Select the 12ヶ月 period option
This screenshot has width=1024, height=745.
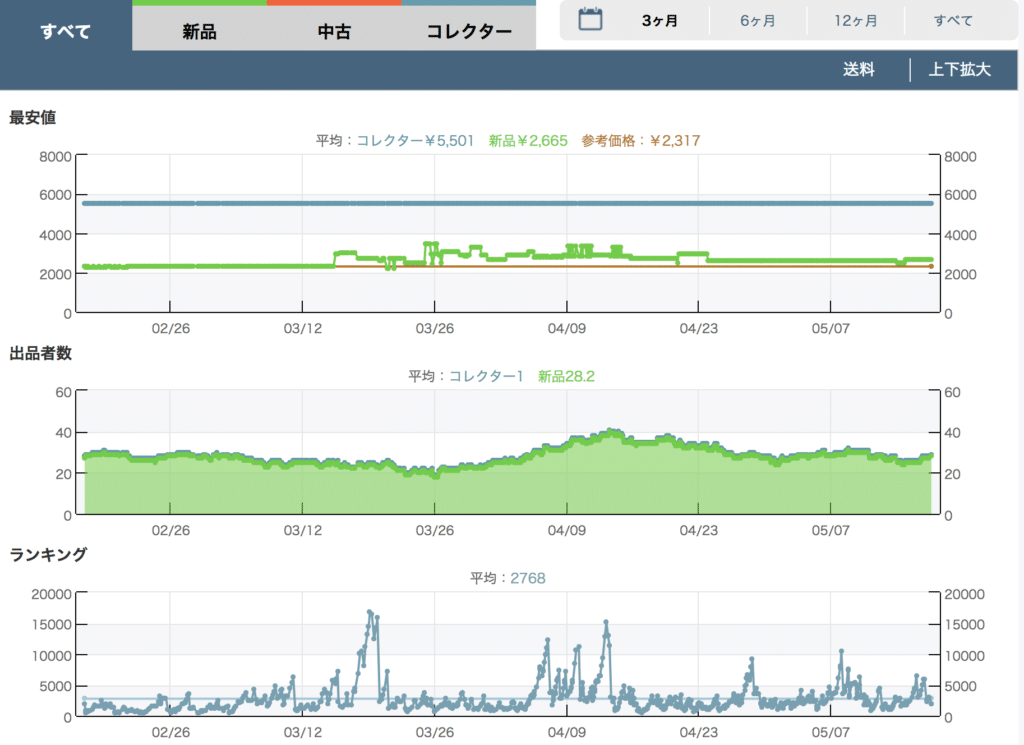click(856, 21)
